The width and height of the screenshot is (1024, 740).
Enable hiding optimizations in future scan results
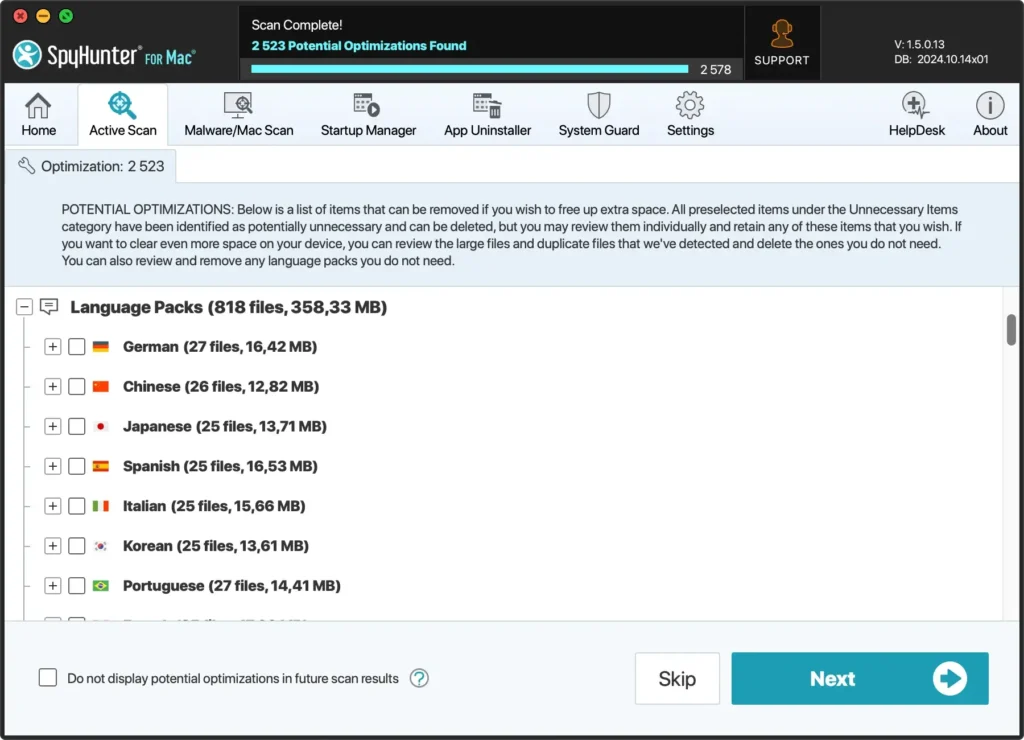(x=48, y=677)
